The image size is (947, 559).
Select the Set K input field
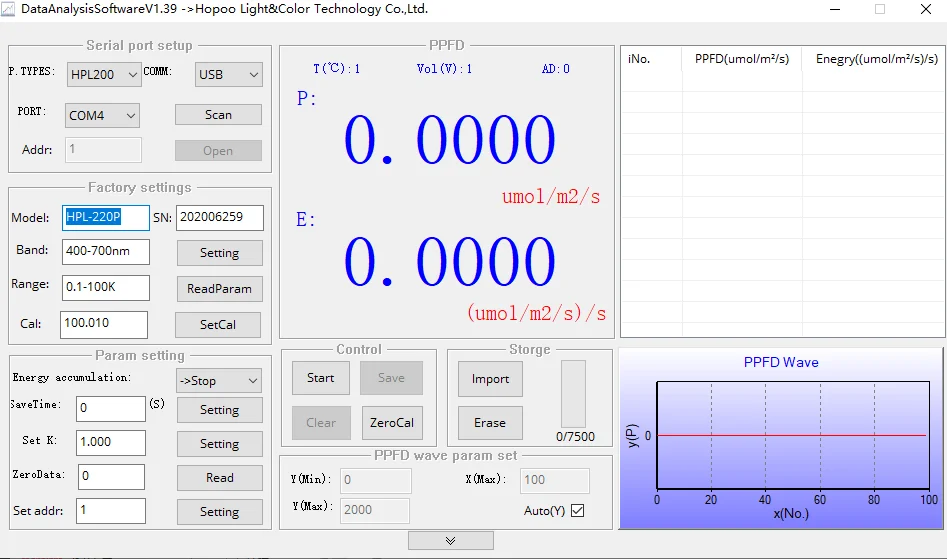pos(110,442)
